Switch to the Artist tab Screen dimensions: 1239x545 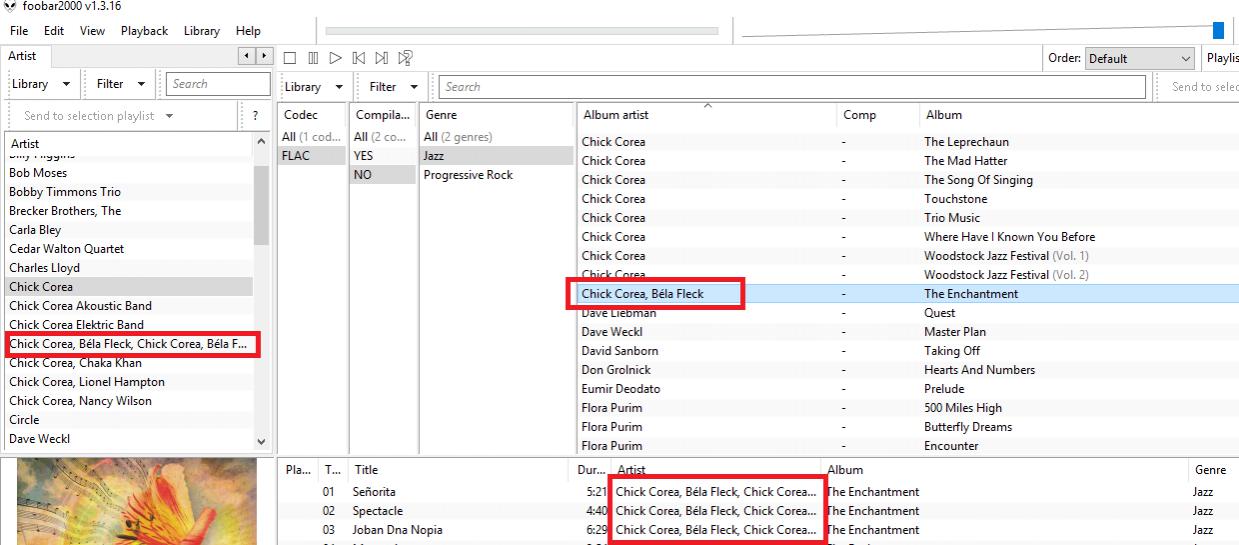23,57
